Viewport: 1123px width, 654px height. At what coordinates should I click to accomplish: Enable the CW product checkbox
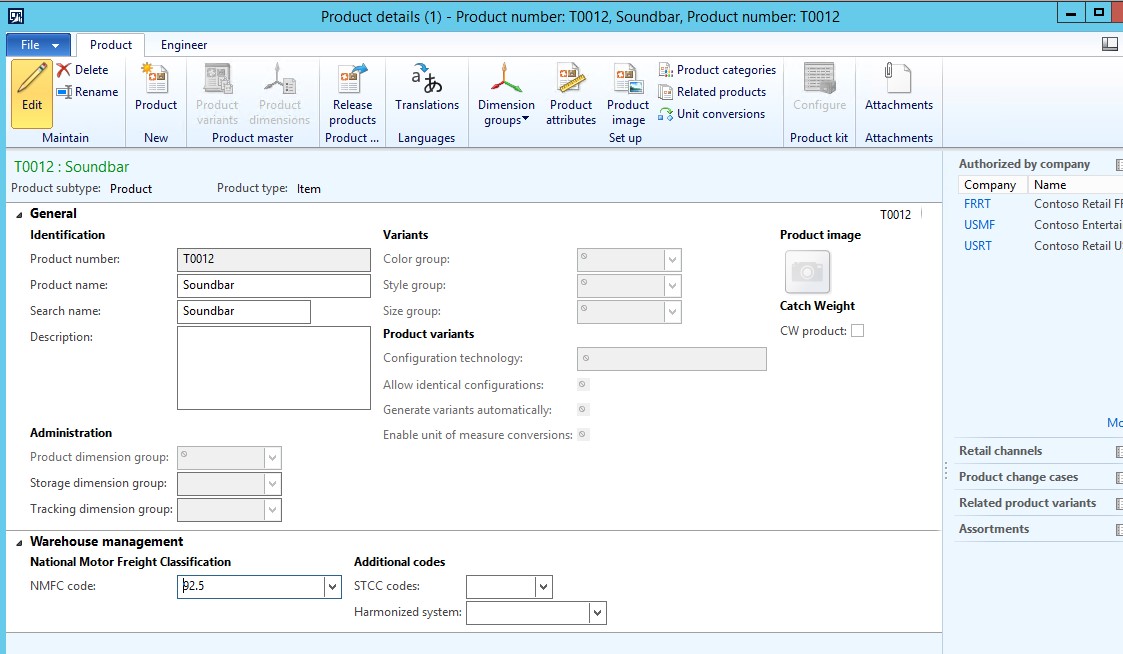(x=857, y=331)
